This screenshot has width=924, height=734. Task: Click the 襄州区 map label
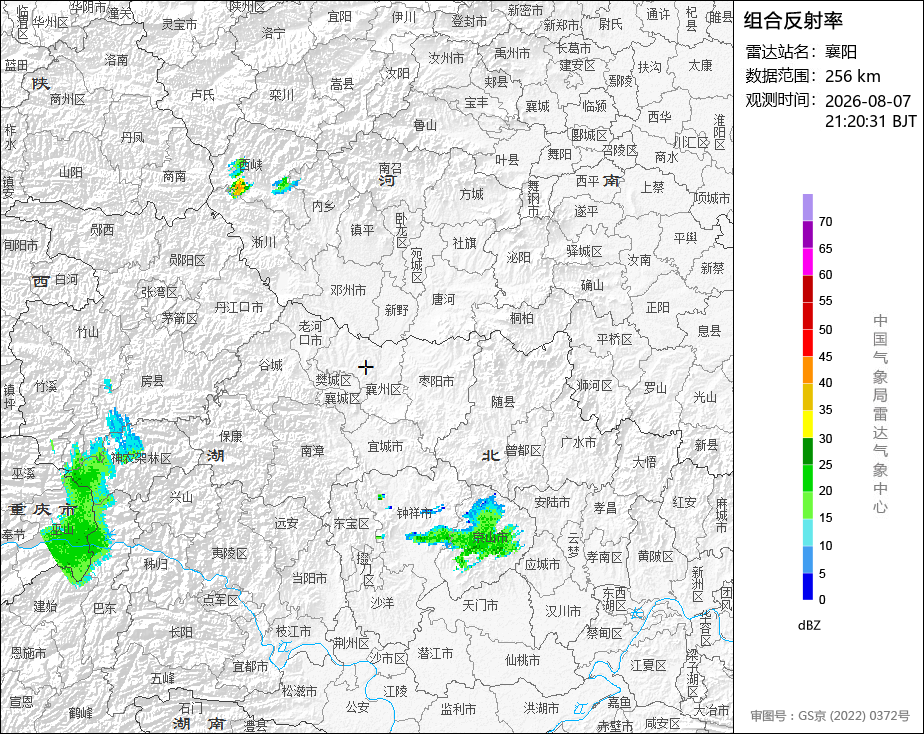pos(383,389)
